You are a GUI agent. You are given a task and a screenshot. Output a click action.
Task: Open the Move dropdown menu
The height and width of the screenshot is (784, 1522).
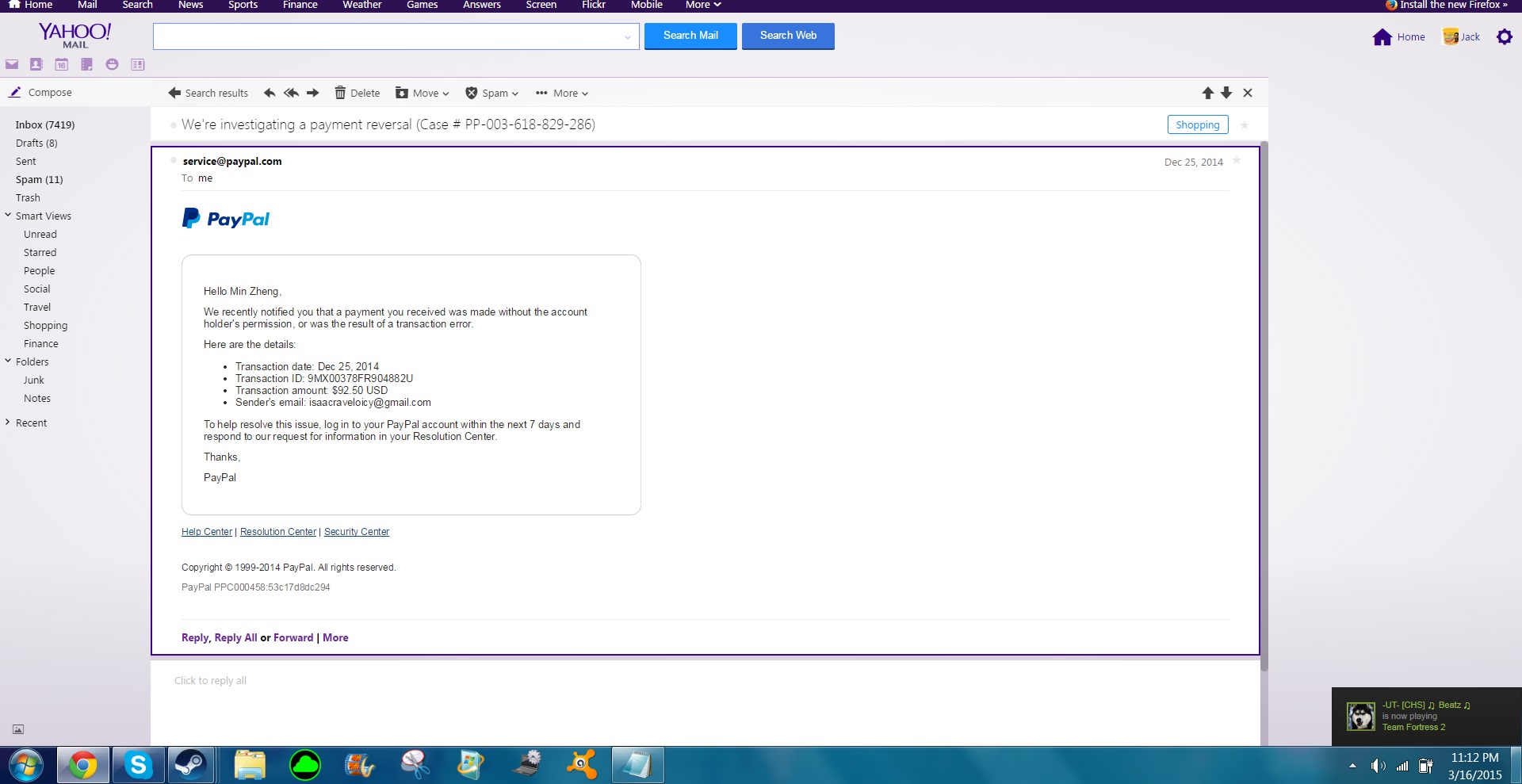coord(423,93)
